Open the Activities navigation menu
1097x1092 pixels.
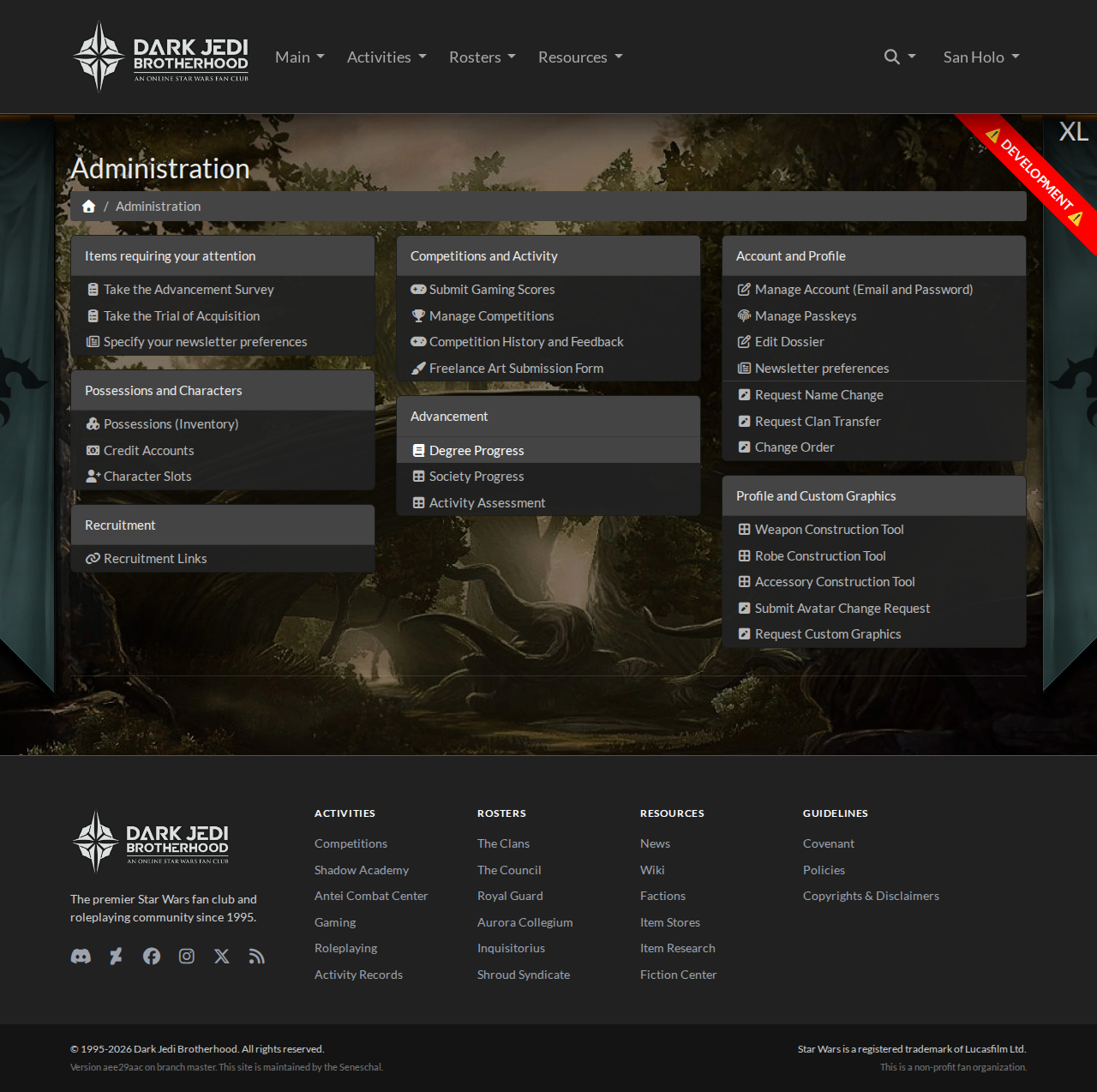pyautogui.click(x=386, y=57)
